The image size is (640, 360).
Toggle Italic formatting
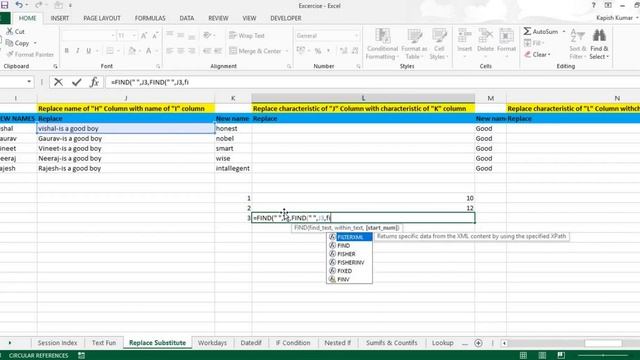[x=77, y=51]
